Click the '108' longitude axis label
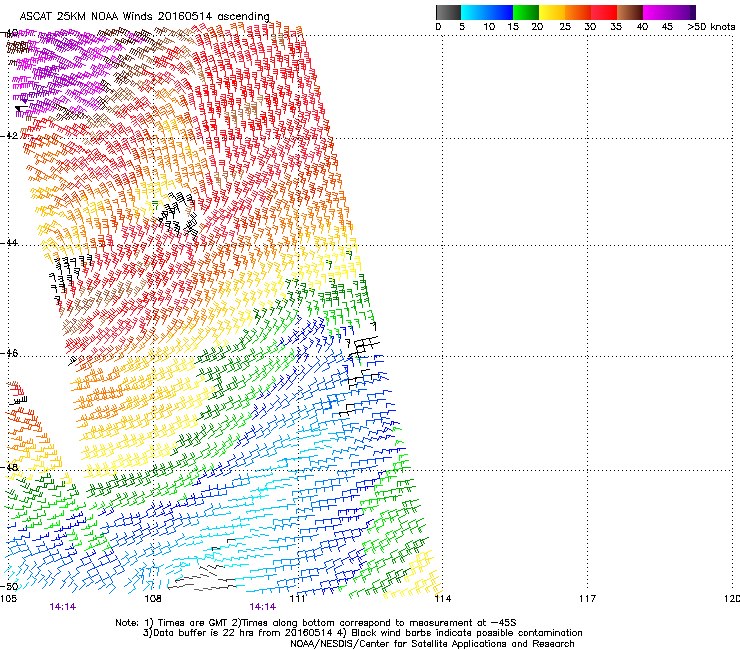Viewport: 740px width, 650px height. point(153,599)
